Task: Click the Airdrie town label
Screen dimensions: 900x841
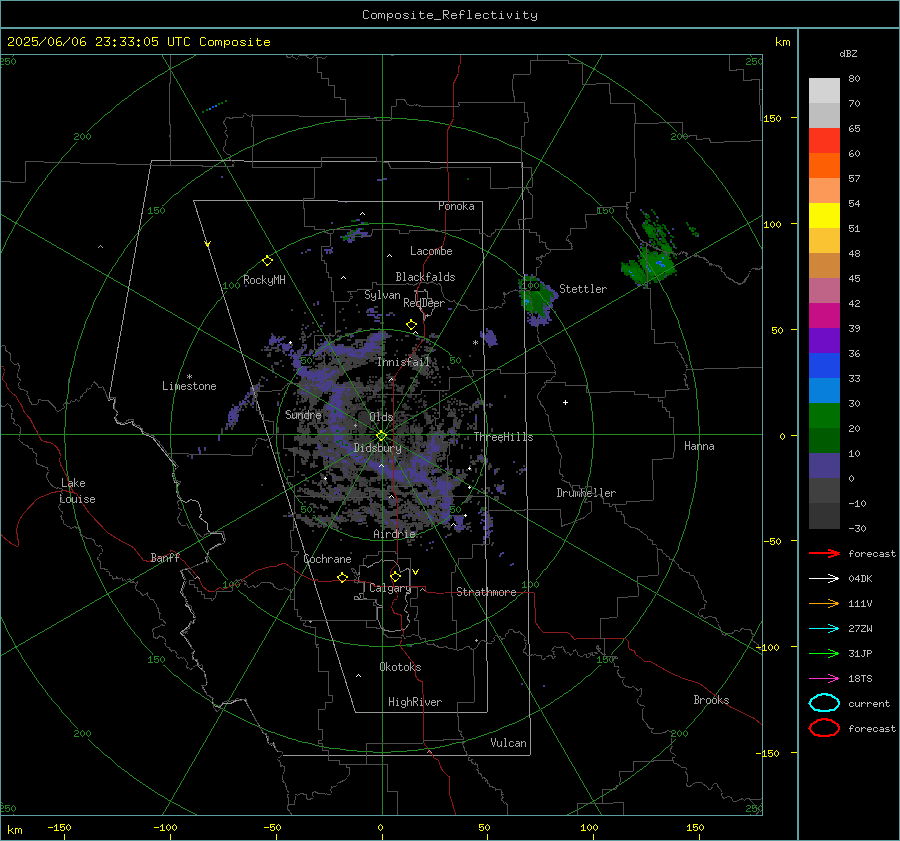Action: 394,534
